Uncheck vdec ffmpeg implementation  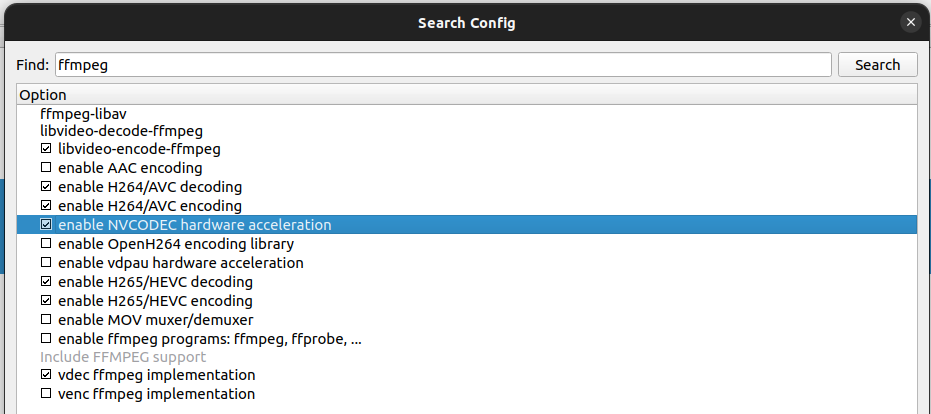[x=46, y=375]
